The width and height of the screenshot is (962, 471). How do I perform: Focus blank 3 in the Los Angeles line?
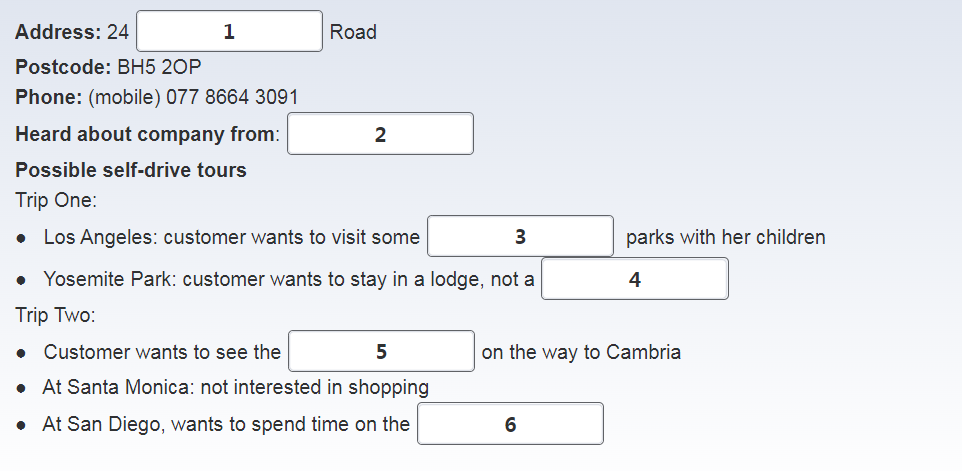pos(520,236)
